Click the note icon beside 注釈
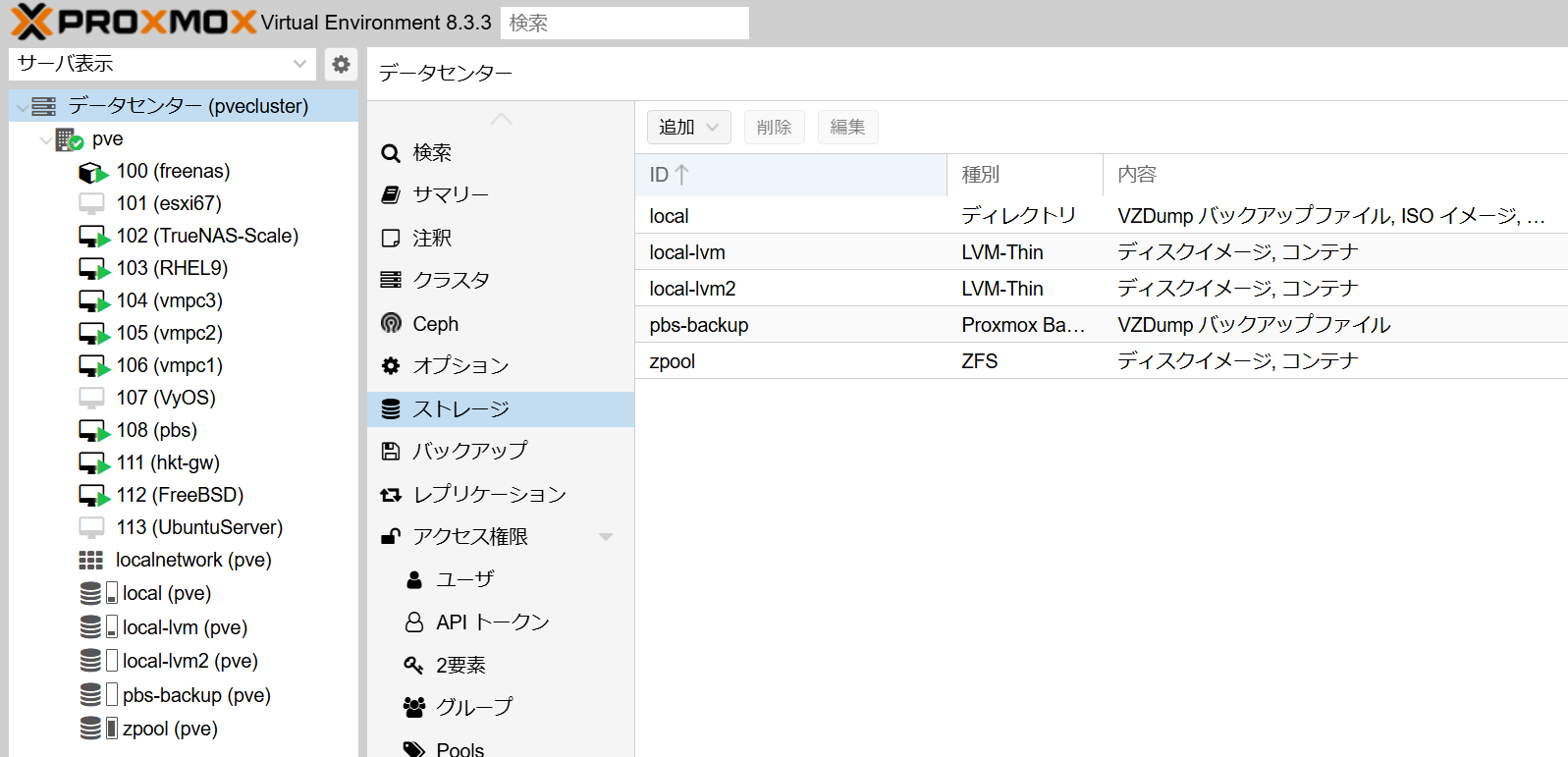This screenshot has width=1568, height=757. coord(391,239)
